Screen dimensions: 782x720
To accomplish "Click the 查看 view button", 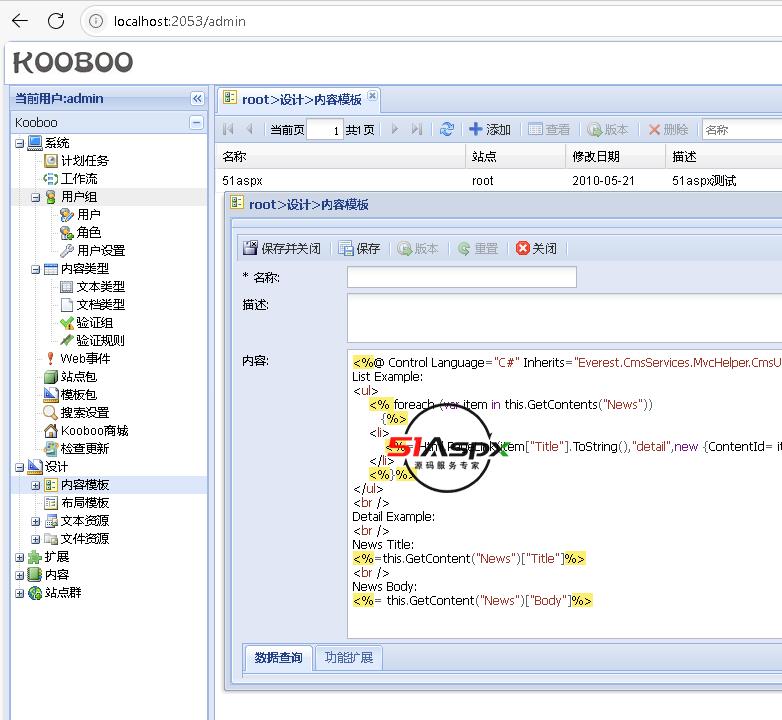I will 549,129.
